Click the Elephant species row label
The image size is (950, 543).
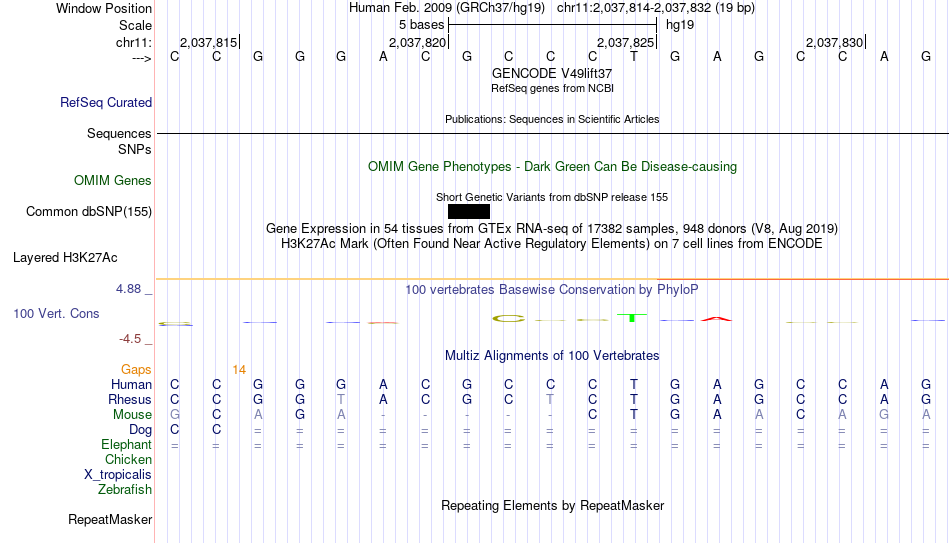127,445
